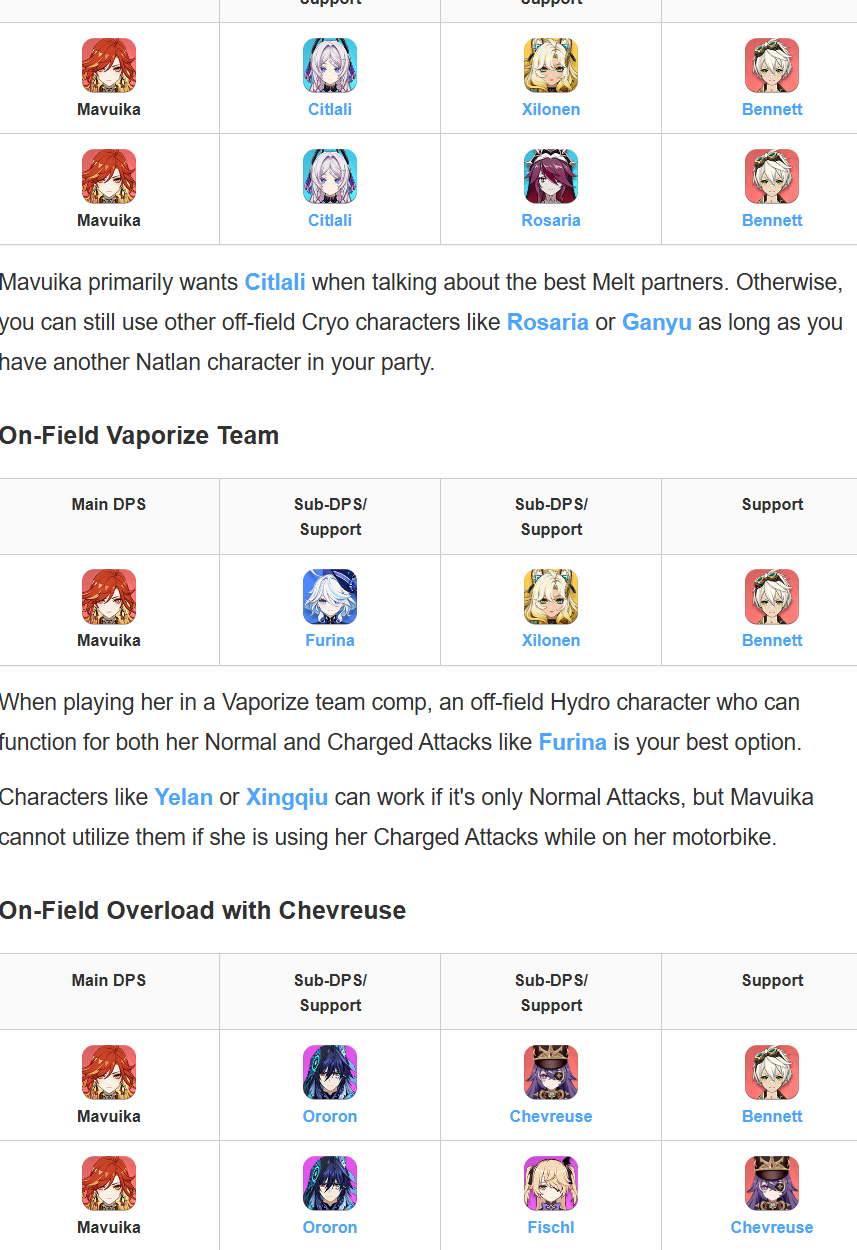The image size is (857, 1250).
Task: Click the Citlali link in the Melt paragraph
Action: point(275,282)
